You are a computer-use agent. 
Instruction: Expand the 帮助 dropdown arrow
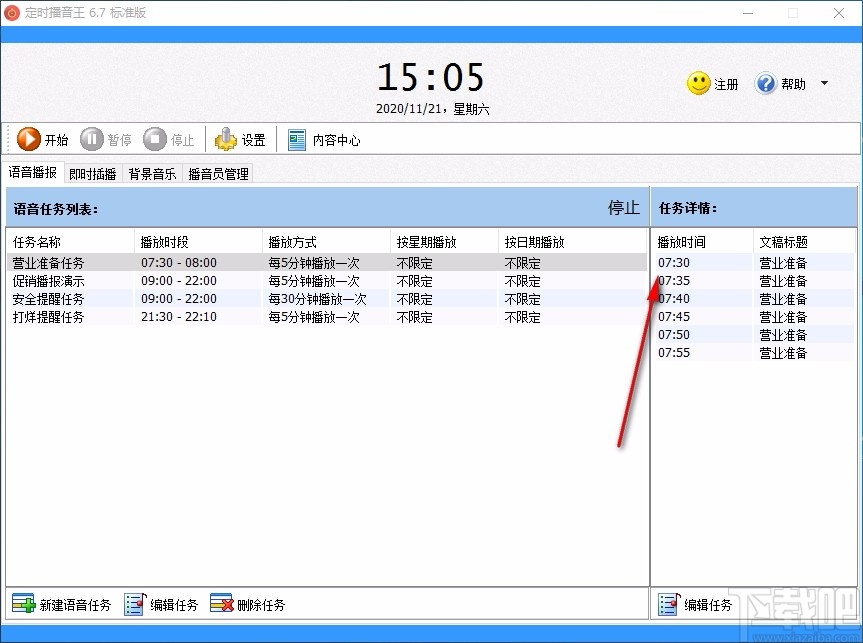pos(823,84)
